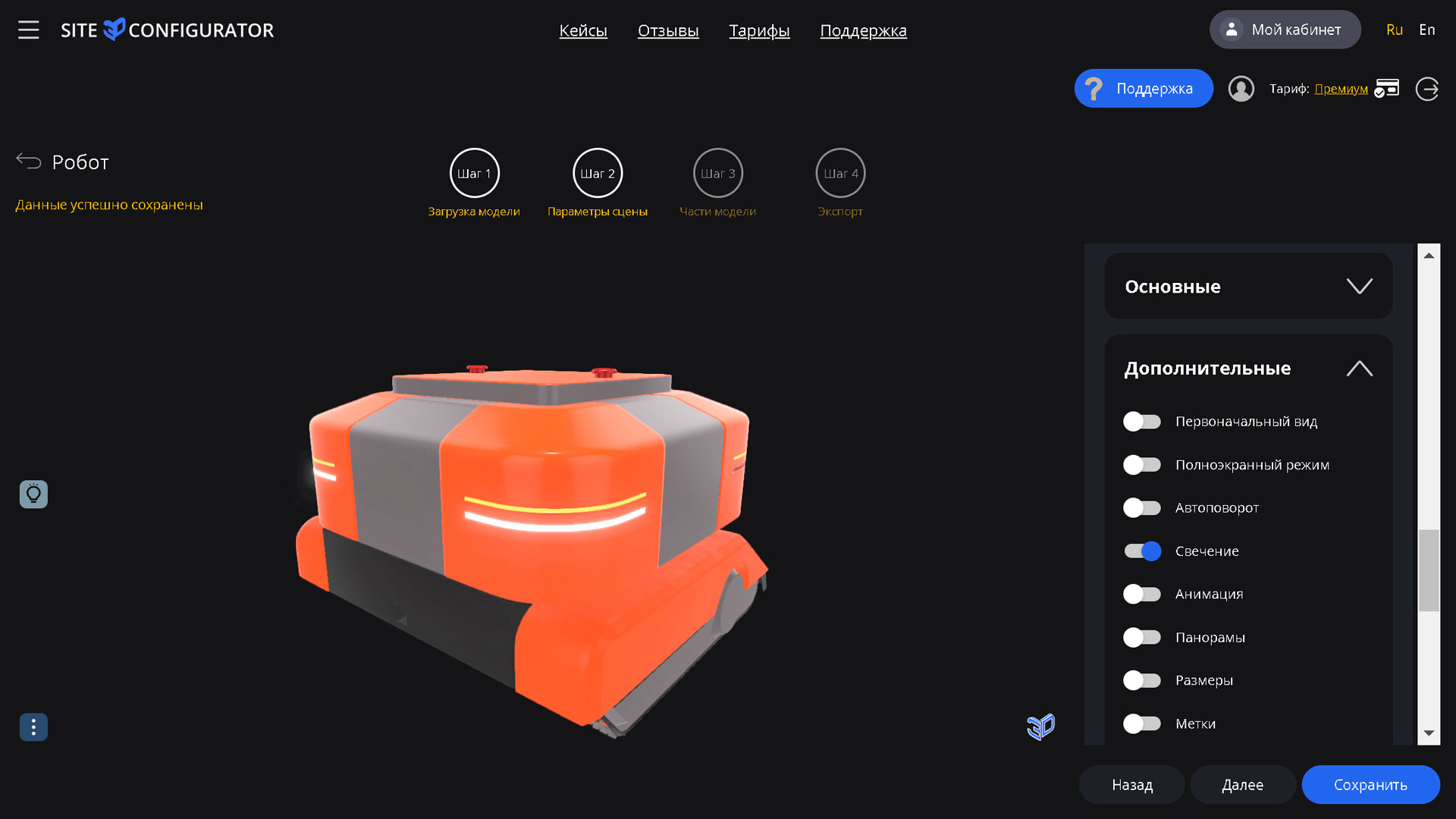Turn on the Анимация toggle
This screenshot has width=1456, height=819.
pos(1142,595)
